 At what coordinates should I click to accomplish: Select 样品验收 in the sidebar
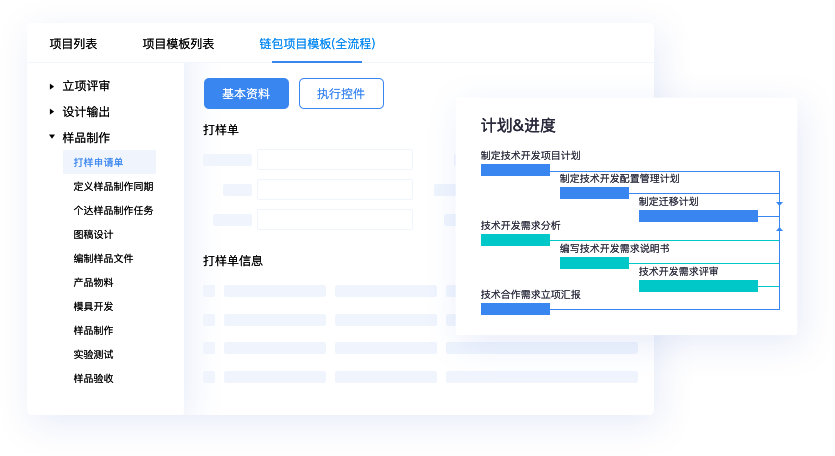tap(93, 378)
